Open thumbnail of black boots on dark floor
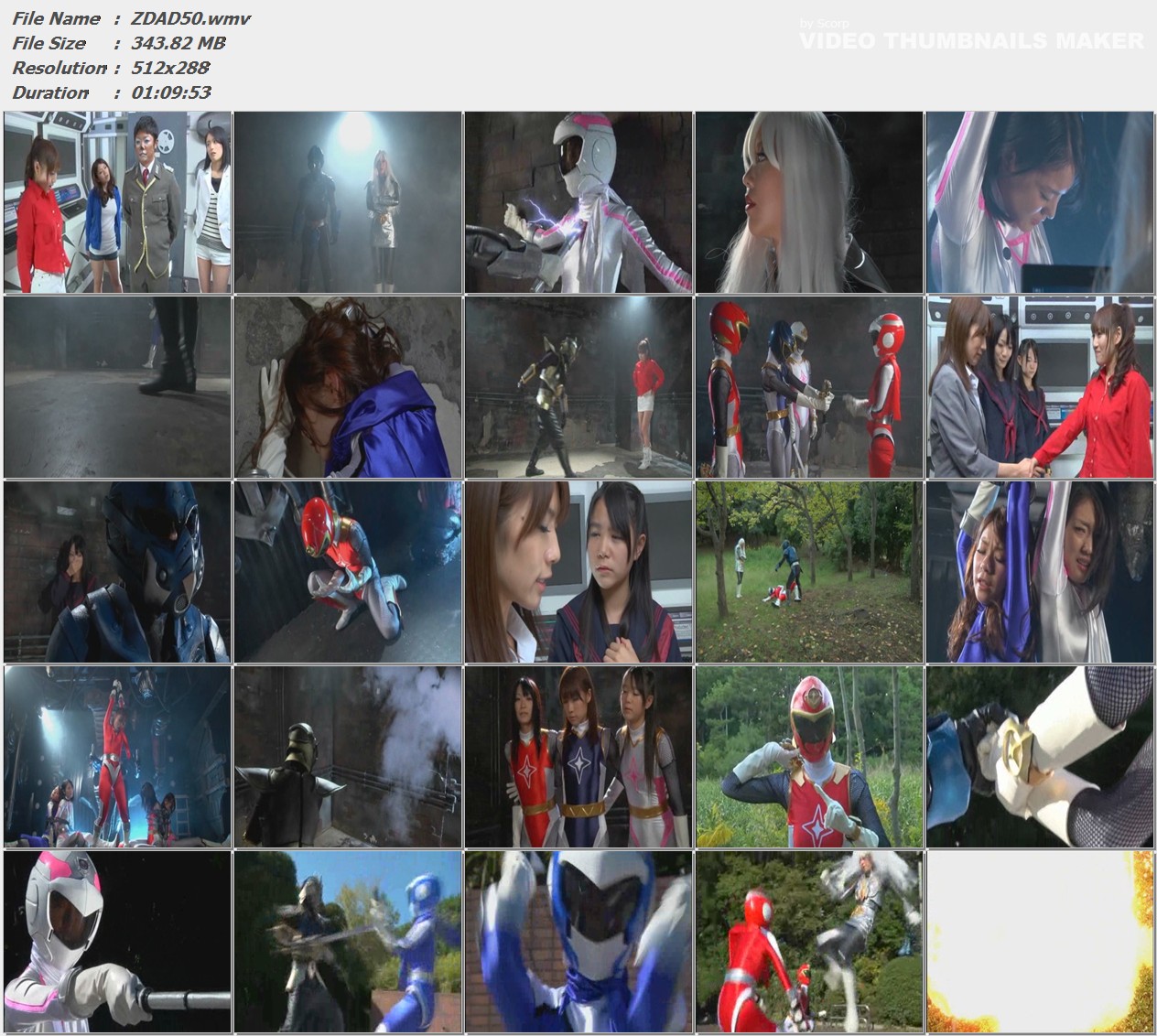The image size is (1157, 1036). pyautogui.click(x=118, y=387)
